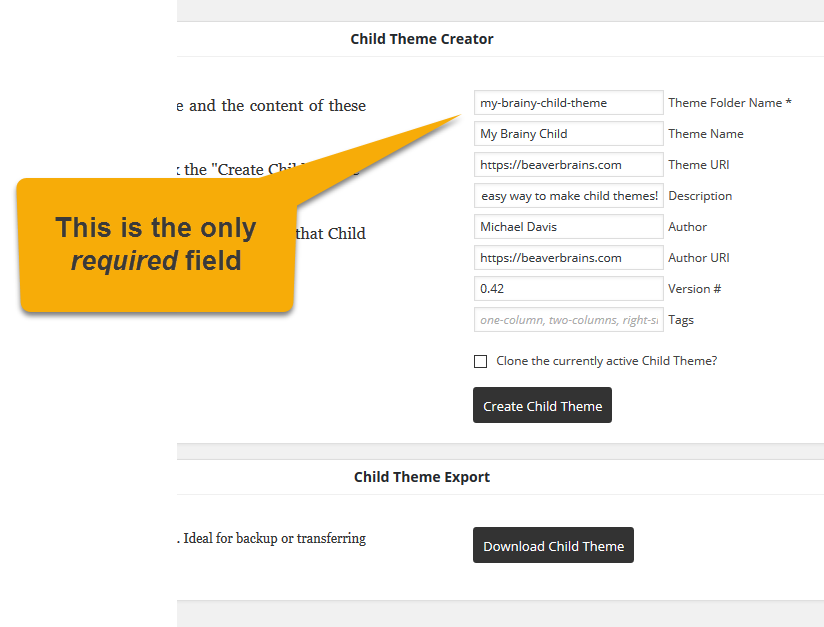Enable the Clone currently active Child Theme checkbox
This screenshot has width=824, height=627.
[x=481, y=361]
